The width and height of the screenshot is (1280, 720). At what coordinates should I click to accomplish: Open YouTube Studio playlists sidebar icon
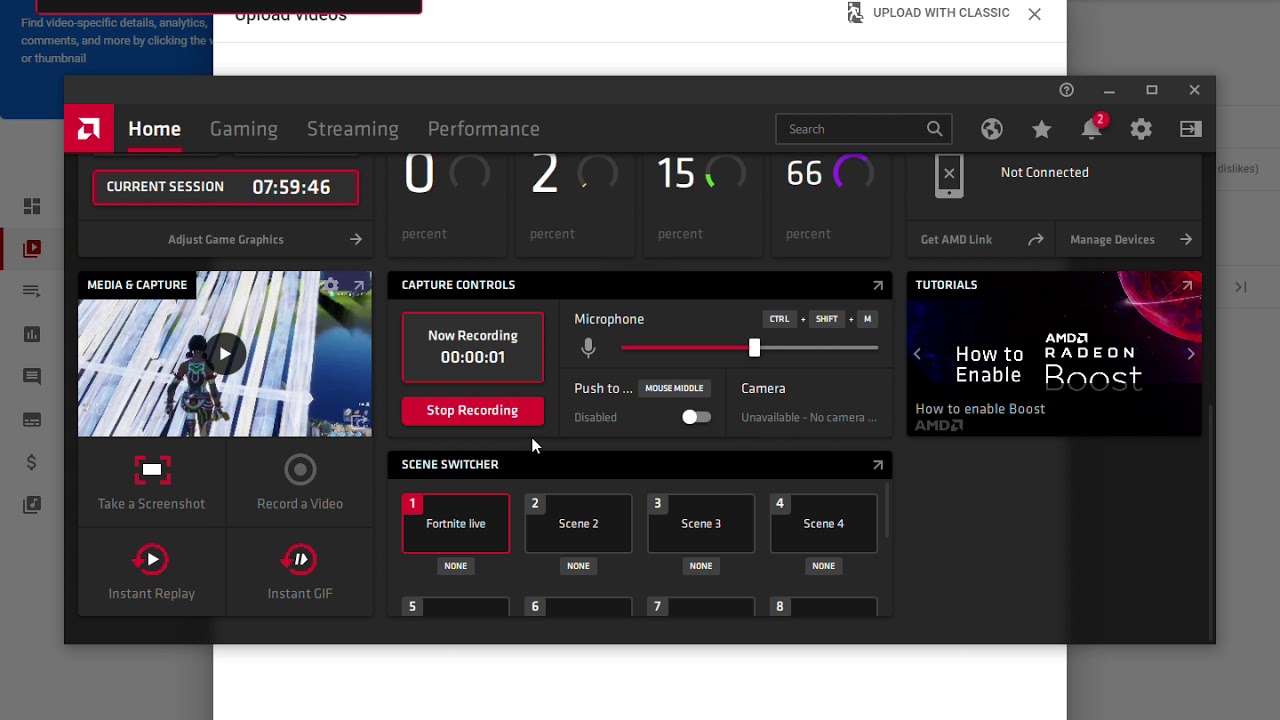pyautogui.click(x=32, y=291)
